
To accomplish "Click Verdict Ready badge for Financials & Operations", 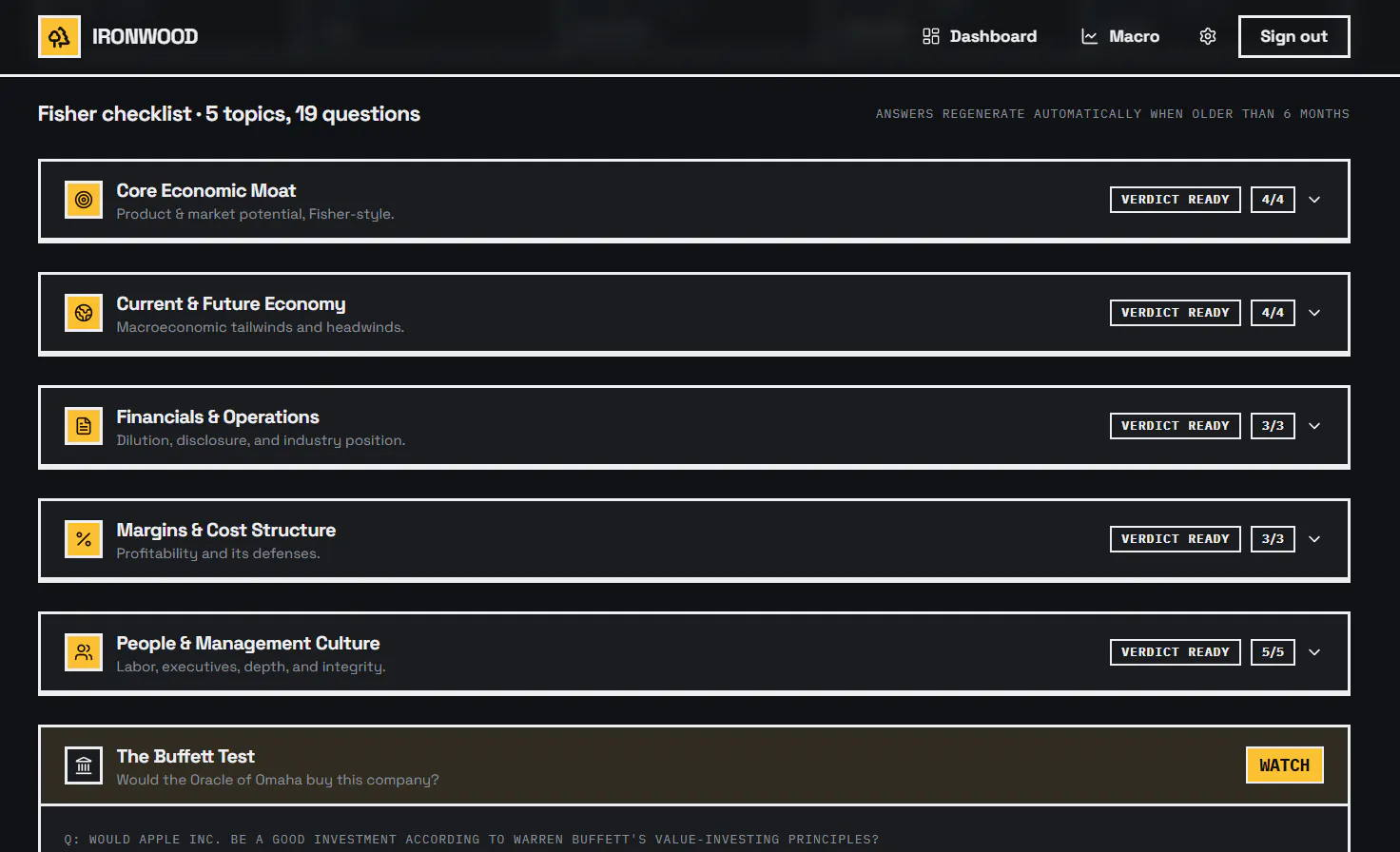I will tap(1176, 426).
